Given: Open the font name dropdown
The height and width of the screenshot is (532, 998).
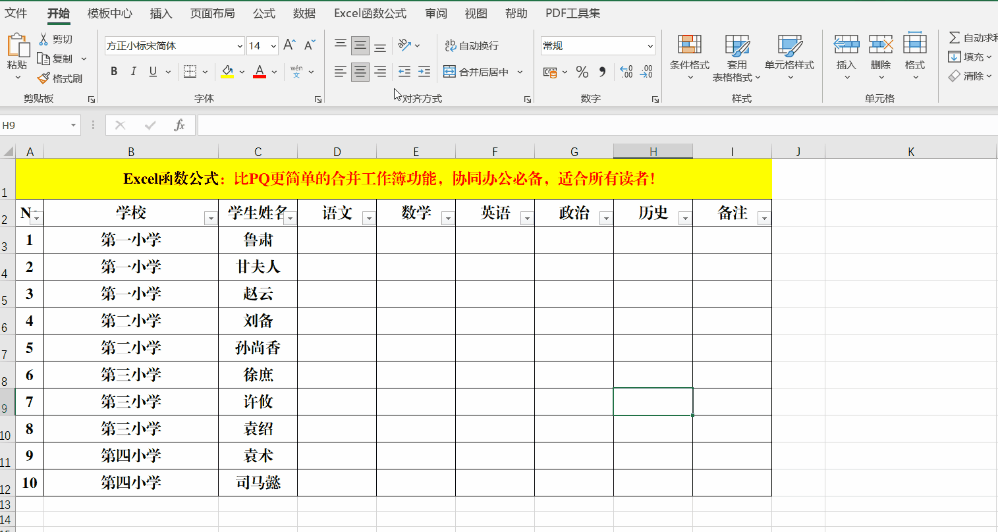Looking at the screenshot, I should [240, 46].
